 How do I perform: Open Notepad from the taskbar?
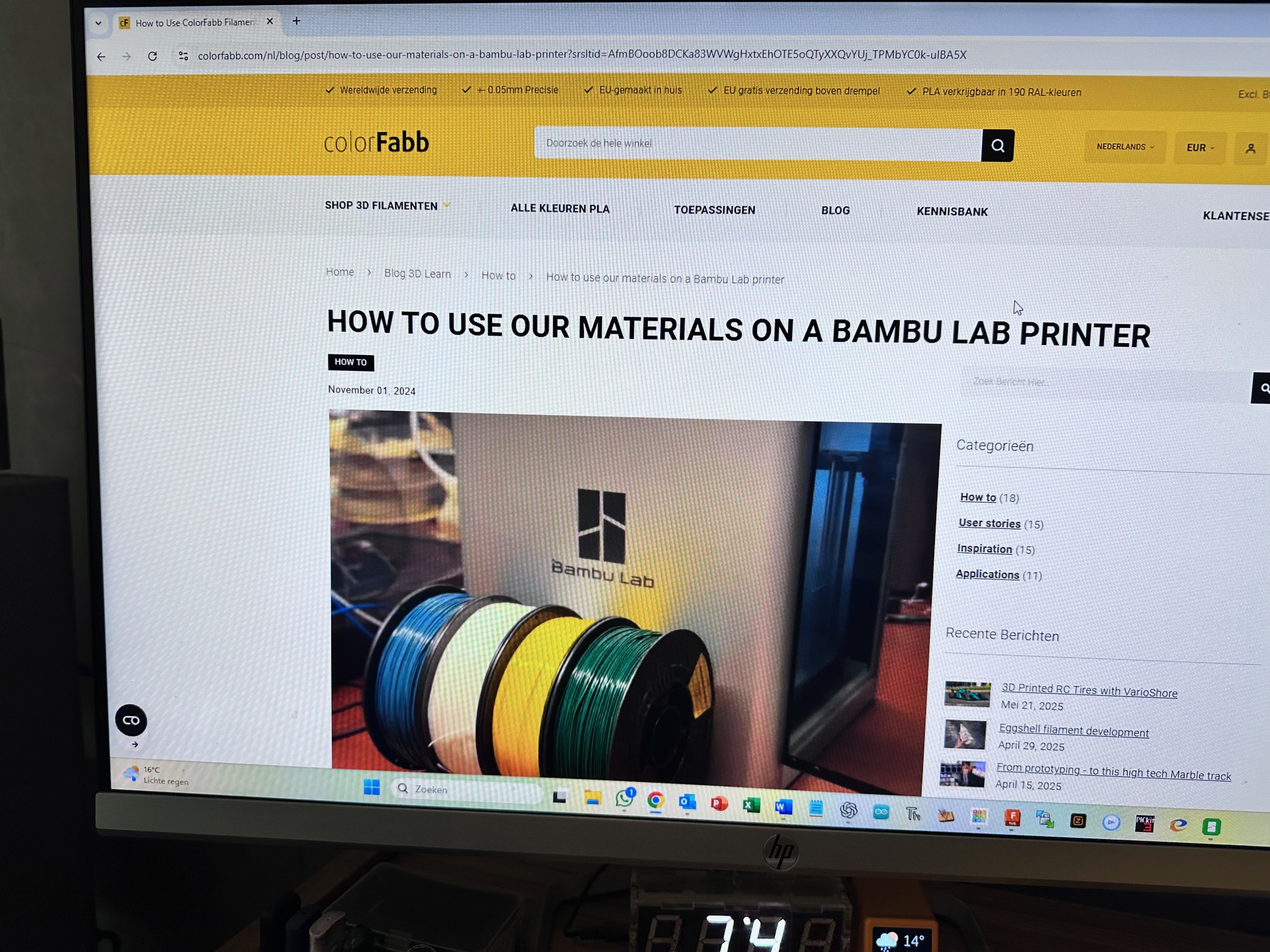point(816,808)
